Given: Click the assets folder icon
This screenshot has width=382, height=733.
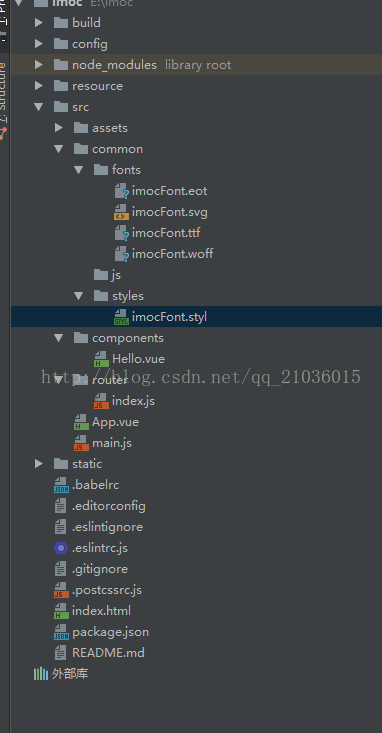Looking at the screenshot, I should (81, 128).
